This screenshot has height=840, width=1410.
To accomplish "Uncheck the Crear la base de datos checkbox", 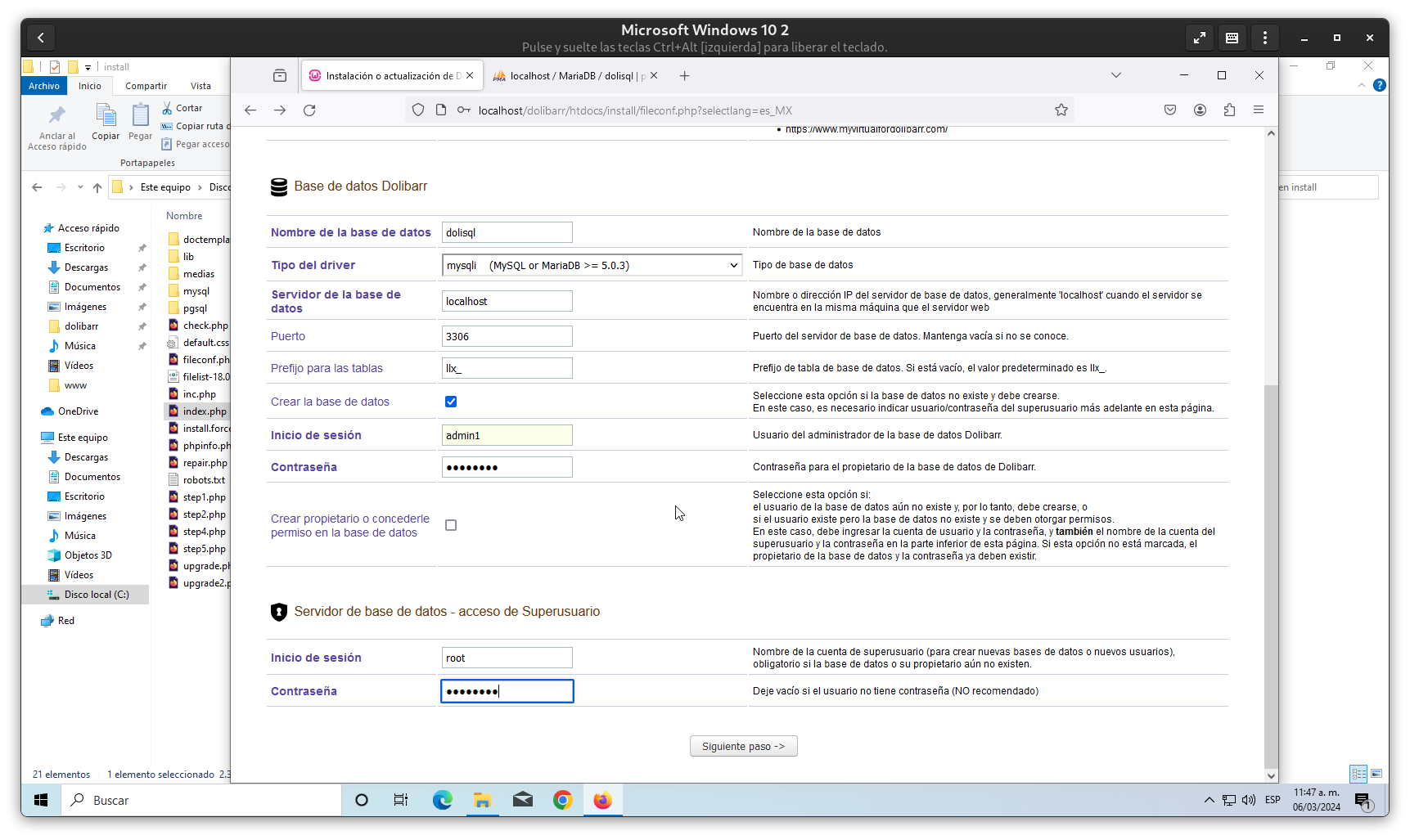I will 451,402.
